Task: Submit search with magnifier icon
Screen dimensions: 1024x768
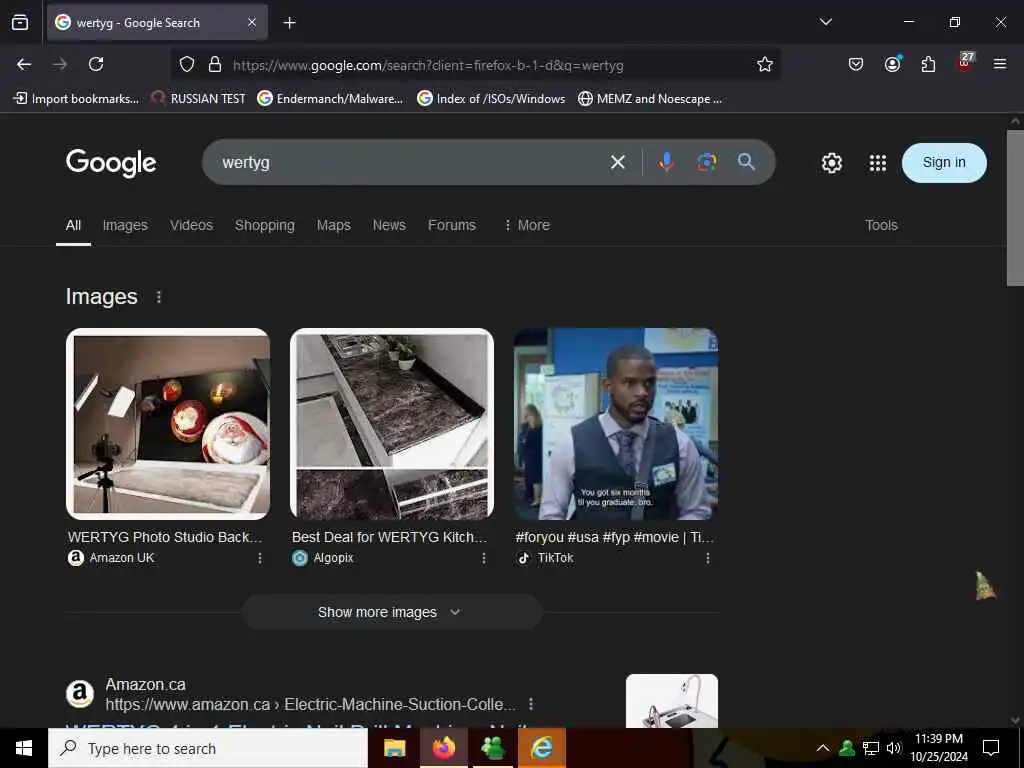Action: pos(746,162)
